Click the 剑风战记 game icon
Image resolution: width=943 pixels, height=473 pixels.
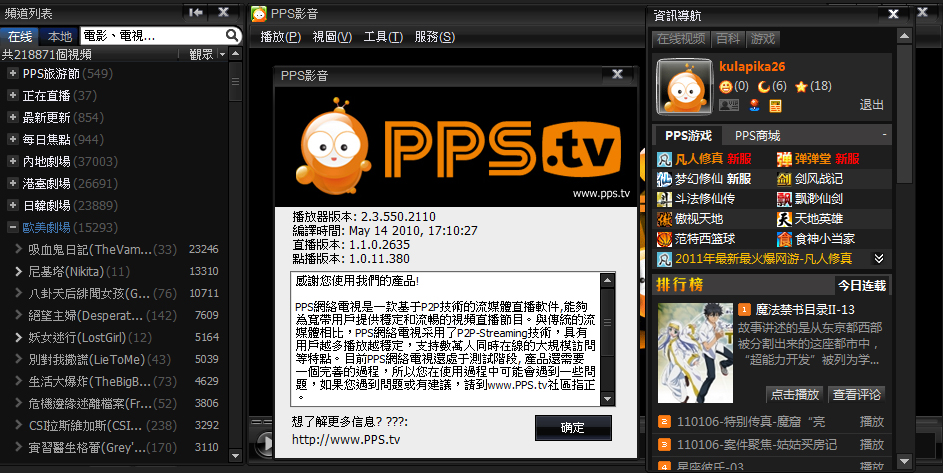784,179
